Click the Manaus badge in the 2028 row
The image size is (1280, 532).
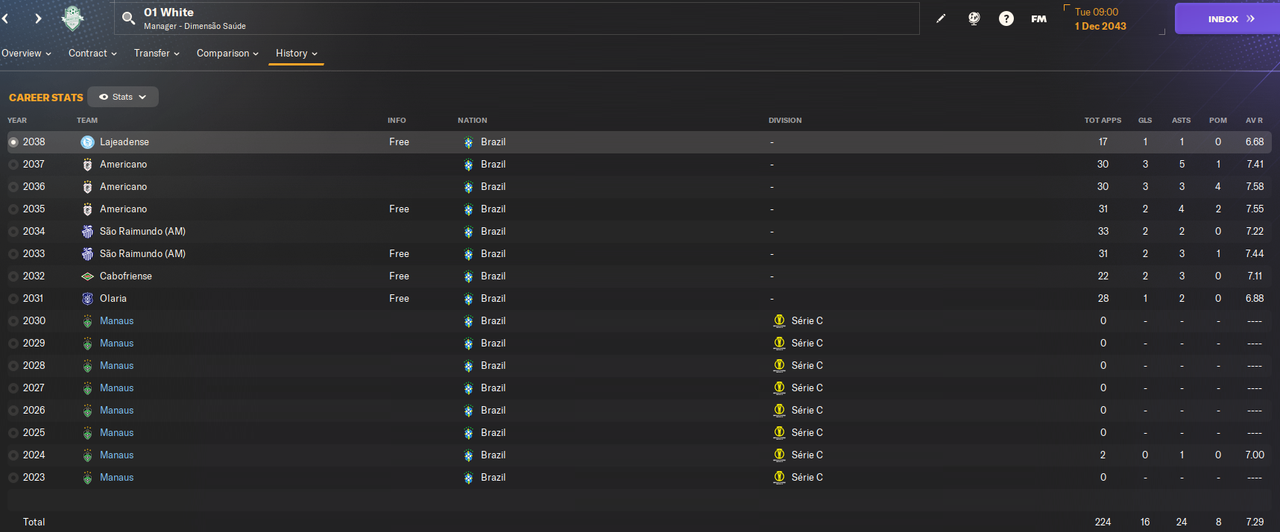click(87, 366)
